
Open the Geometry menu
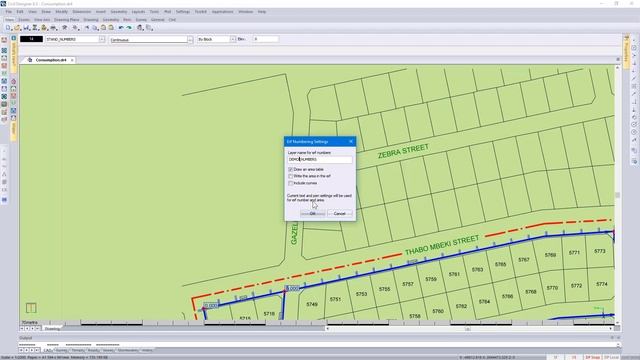119,12
